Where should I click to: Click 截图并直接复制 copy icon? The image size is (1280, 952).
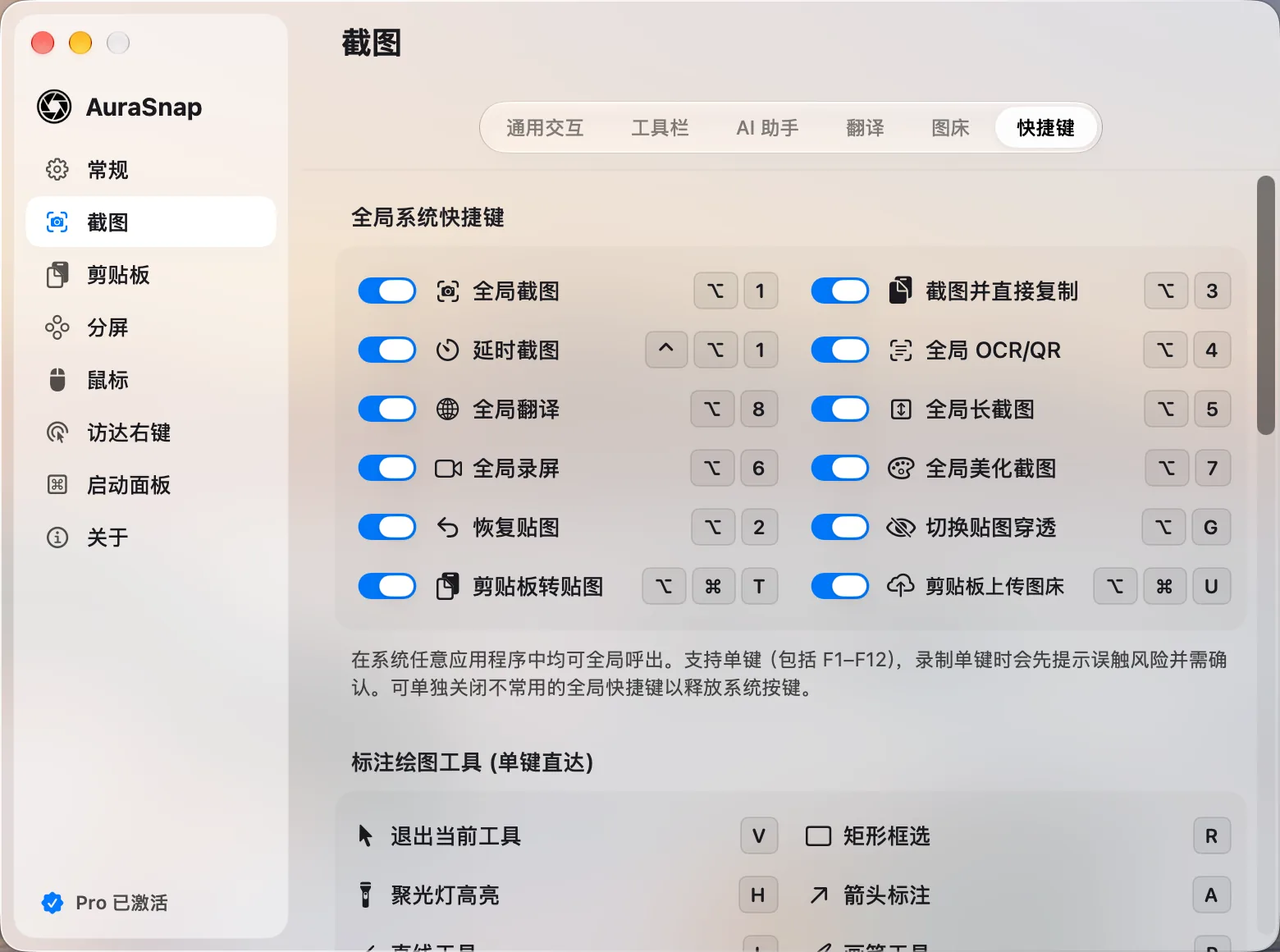pyautogui.click(x=901, y=291)
